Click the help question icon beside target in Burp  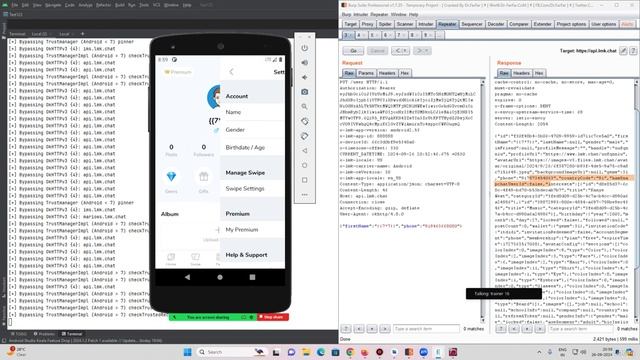click(633, 51)
